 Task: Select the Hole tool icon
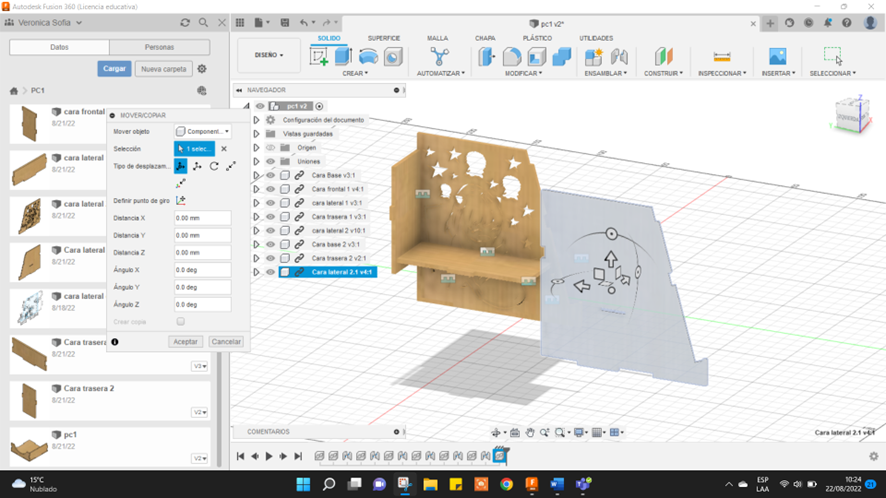click(393, 57)
